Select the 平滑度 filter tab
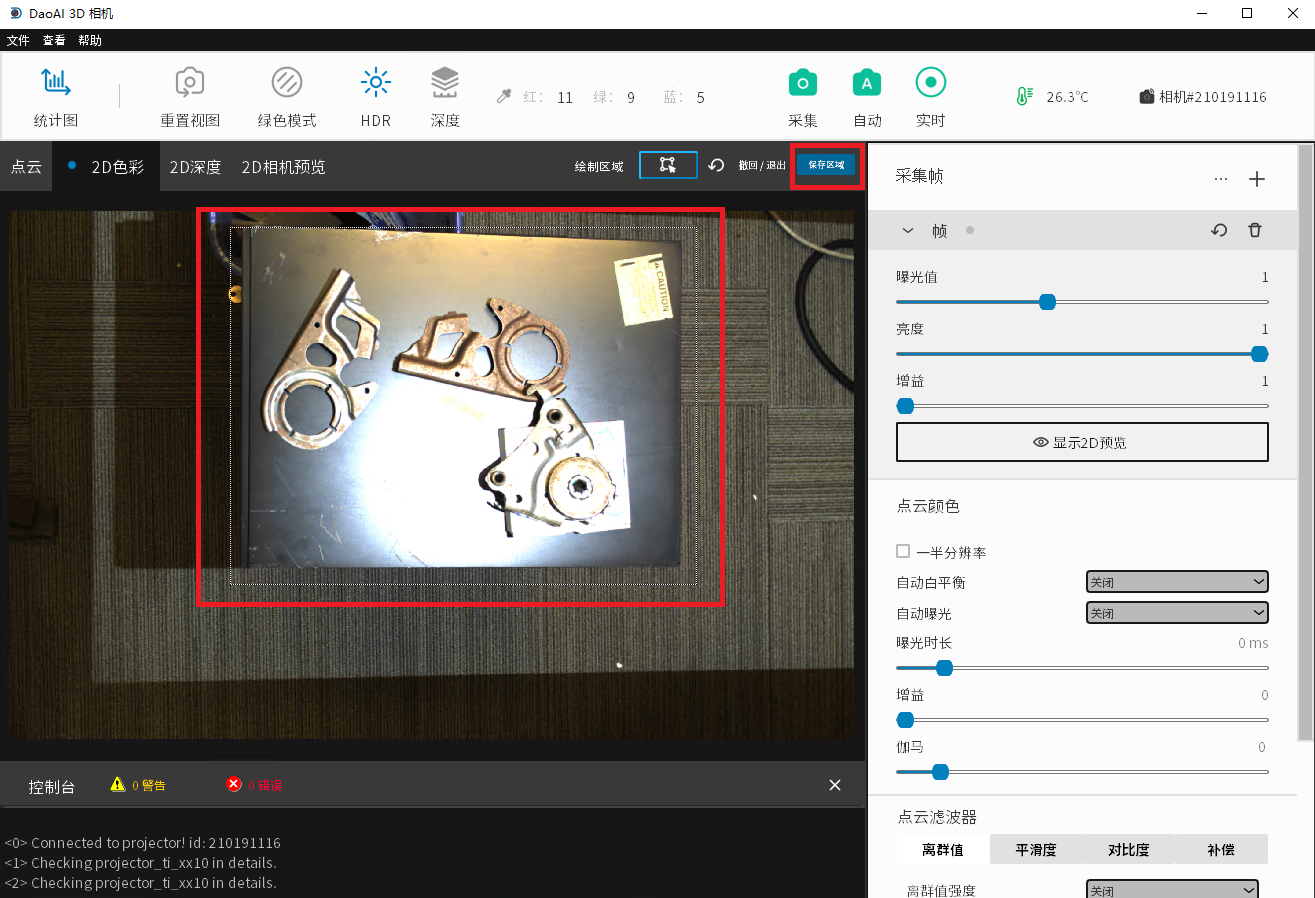 (1036, 849)
